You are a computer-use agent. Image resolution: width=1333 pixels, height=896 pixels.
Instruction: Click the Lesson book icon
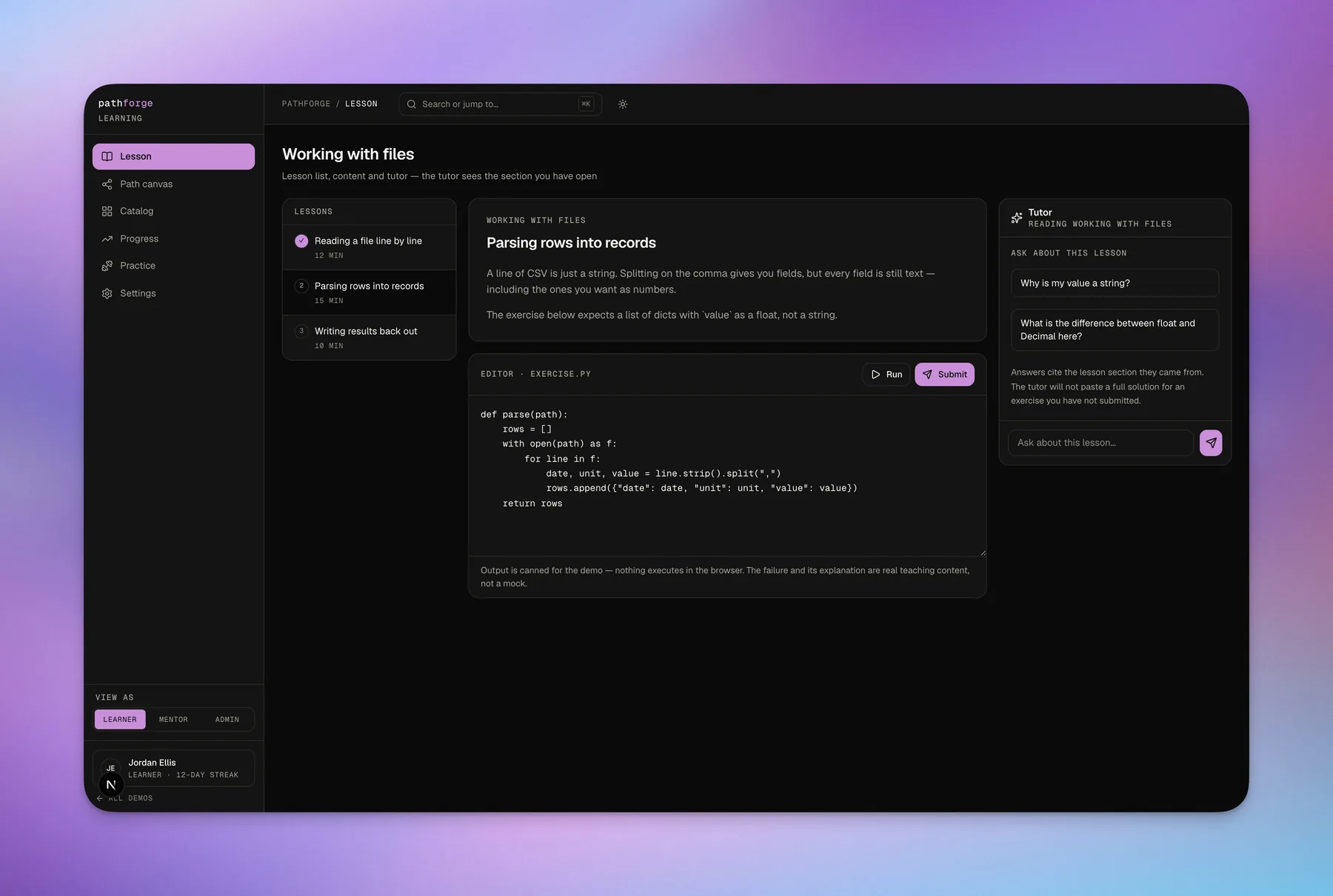[x=107, y=156]
